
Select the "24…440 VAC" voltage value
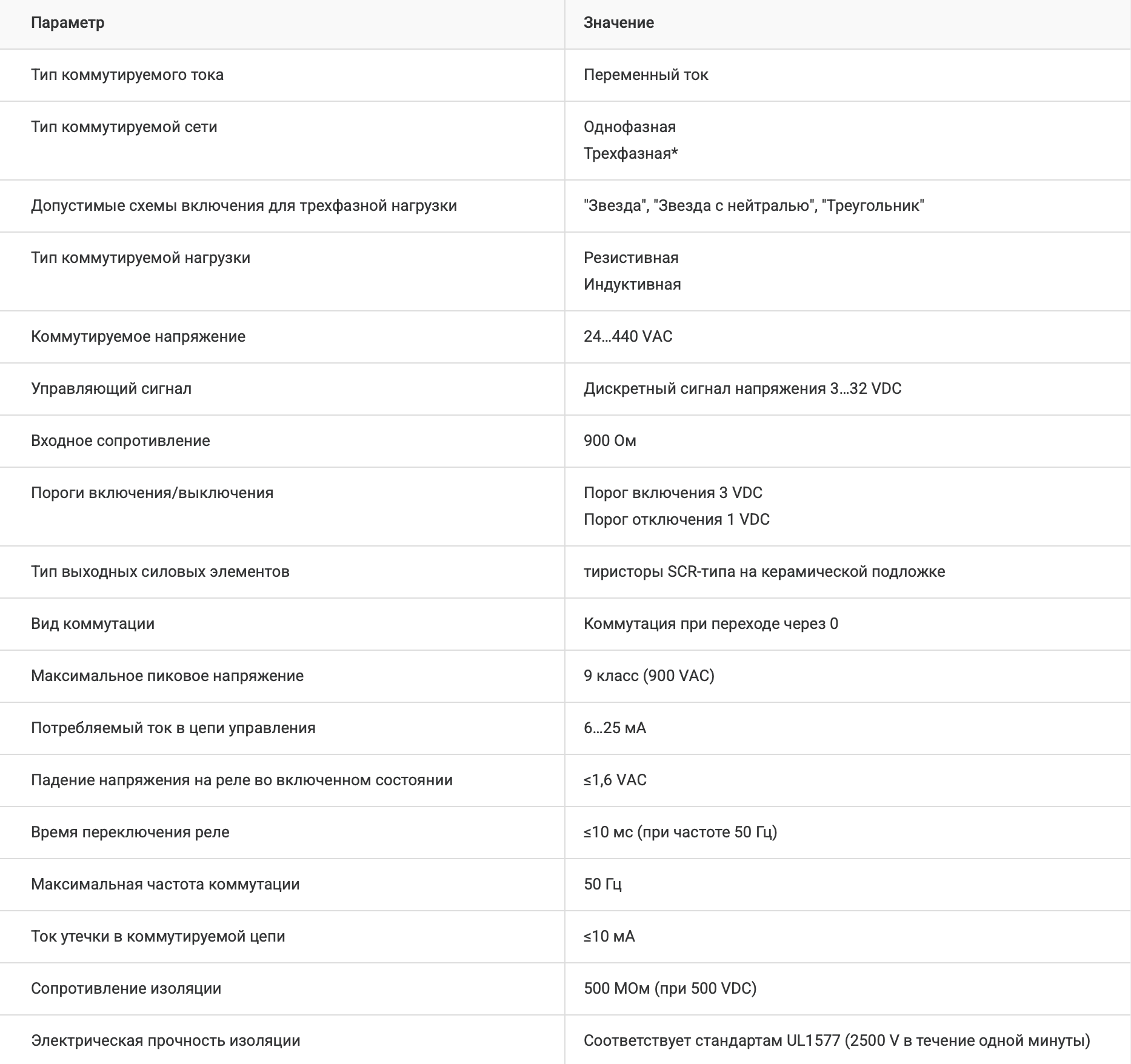point(628,337)
